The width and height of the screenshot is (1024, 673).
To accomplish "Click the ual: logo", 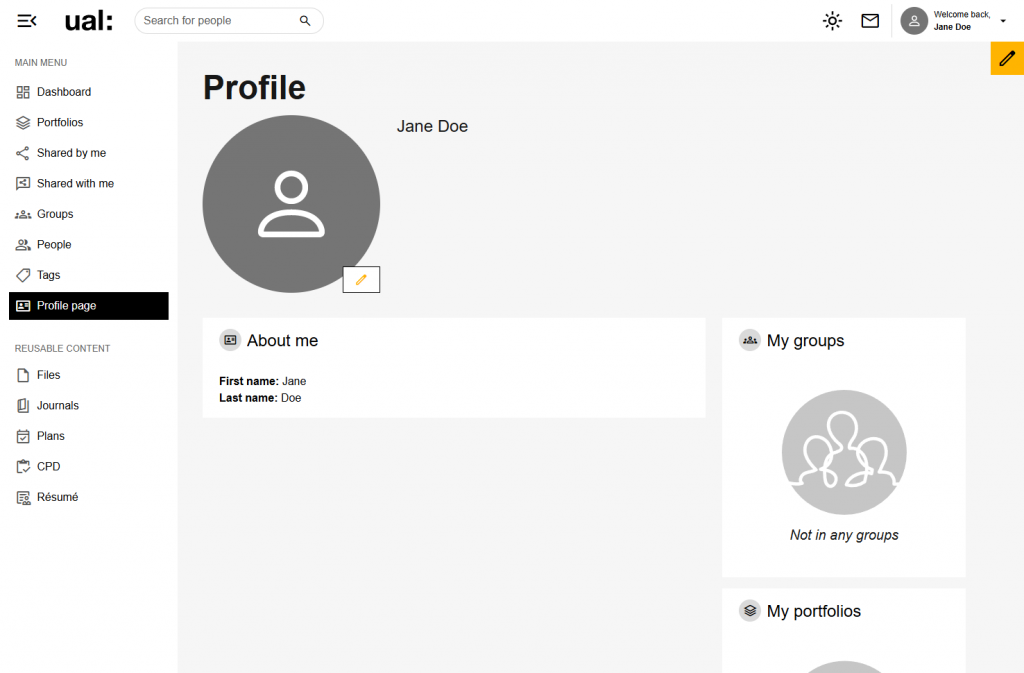I will click(89, 21).
